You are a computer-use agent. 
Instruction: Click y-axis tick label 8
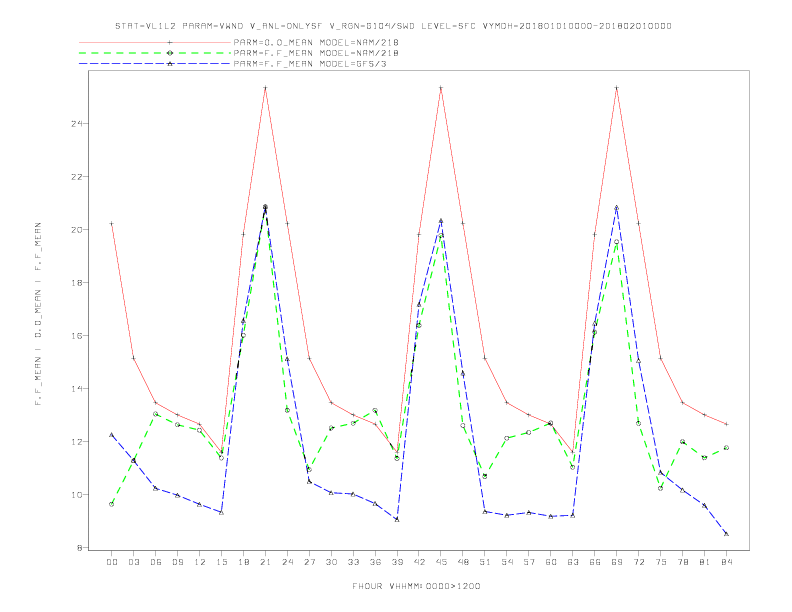click(79, 548)
